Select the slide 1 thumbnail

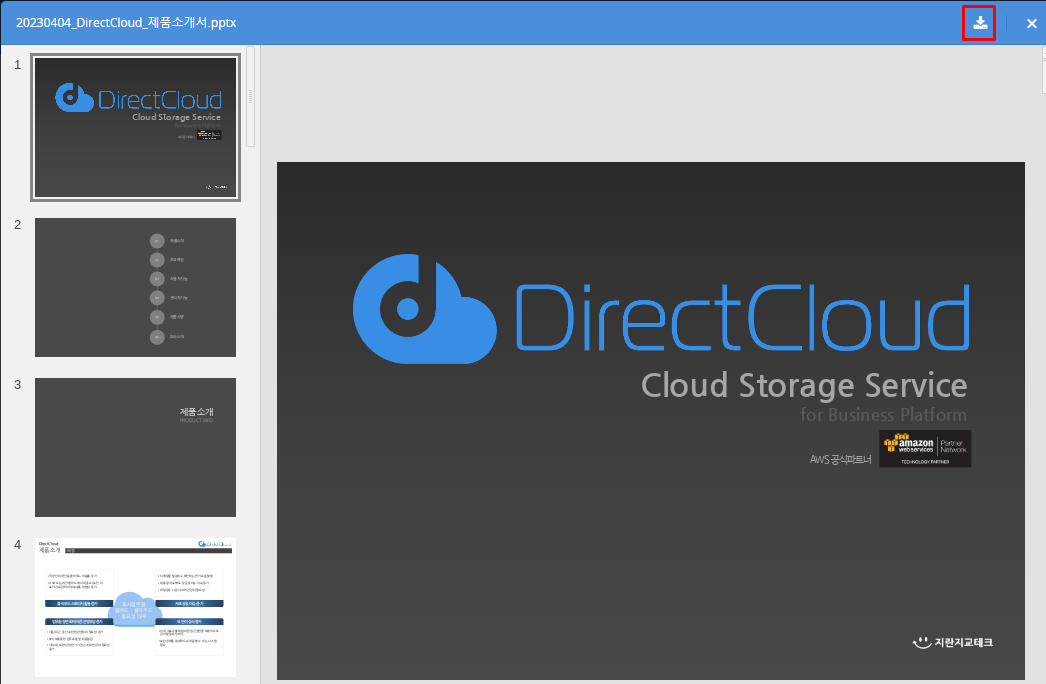coord(135,127)
